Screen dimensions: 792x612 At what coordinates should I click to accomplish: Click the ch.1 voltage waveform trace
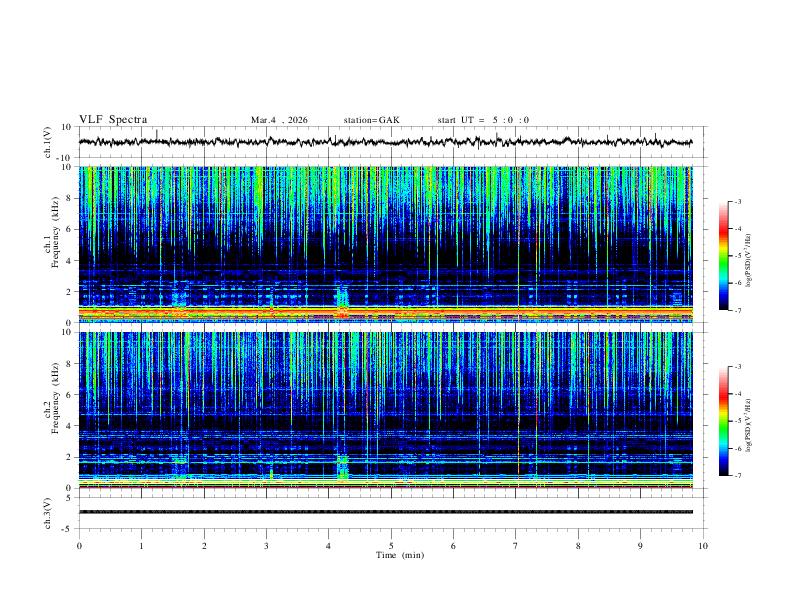click(x=385, y=142)
